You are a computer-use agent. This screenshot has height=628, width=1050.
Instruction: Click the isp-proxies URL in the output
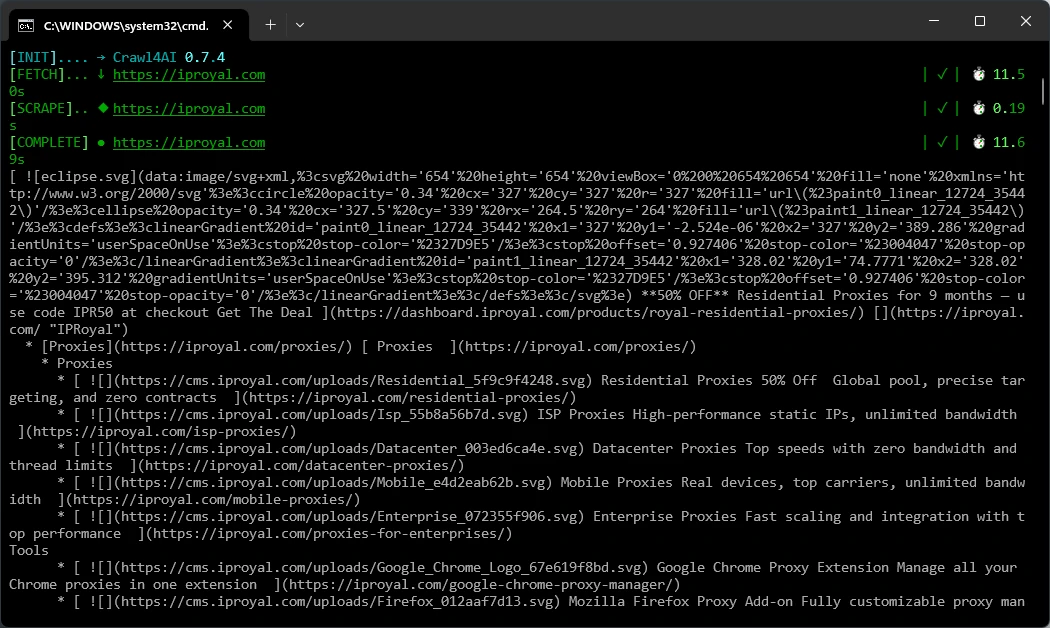click(160, 432)
